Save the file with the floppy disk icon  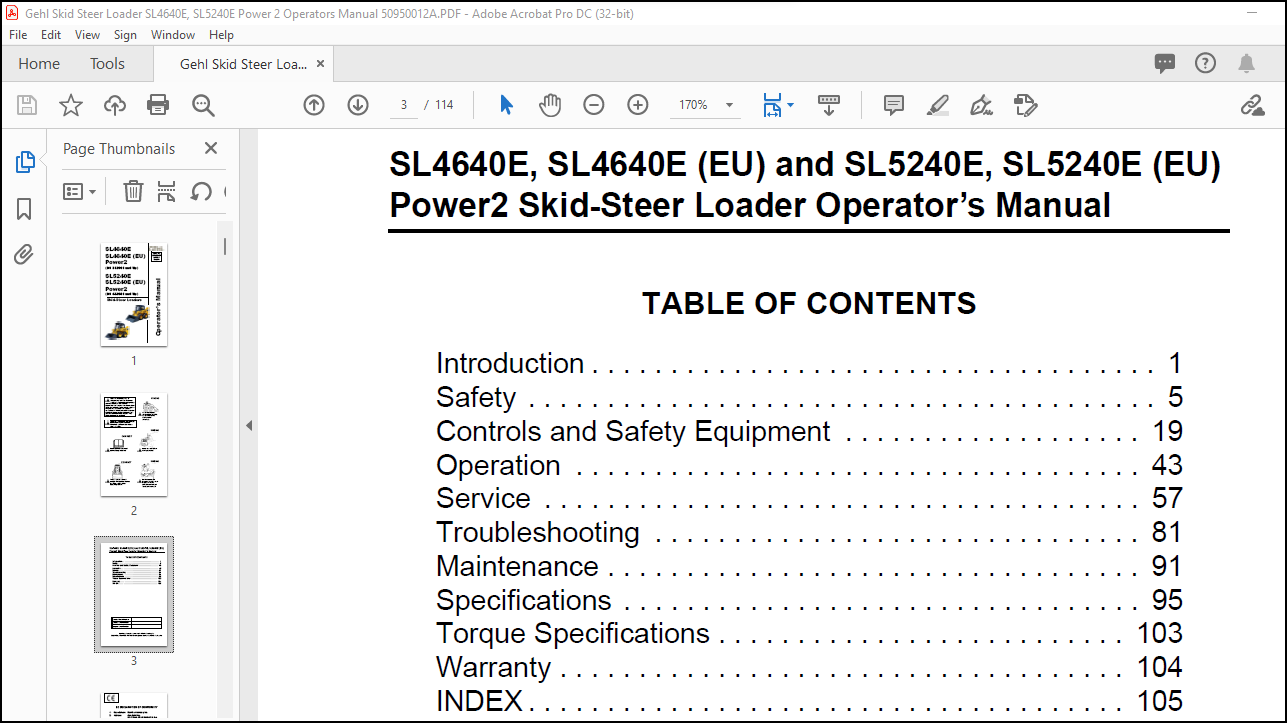[x=27, y=105]
